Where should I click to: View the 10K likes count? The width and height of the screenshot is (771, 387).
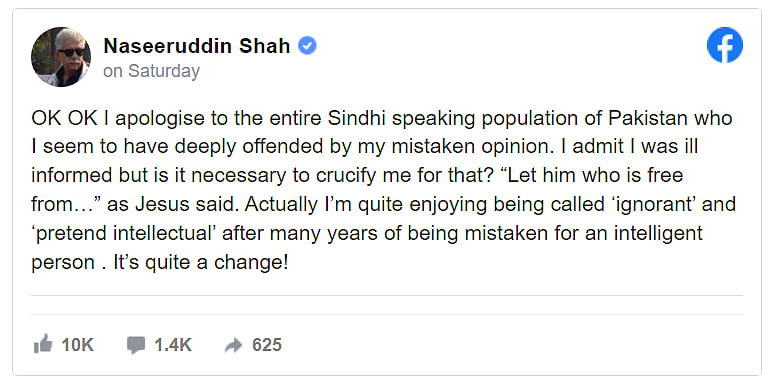tap(78, 345)
